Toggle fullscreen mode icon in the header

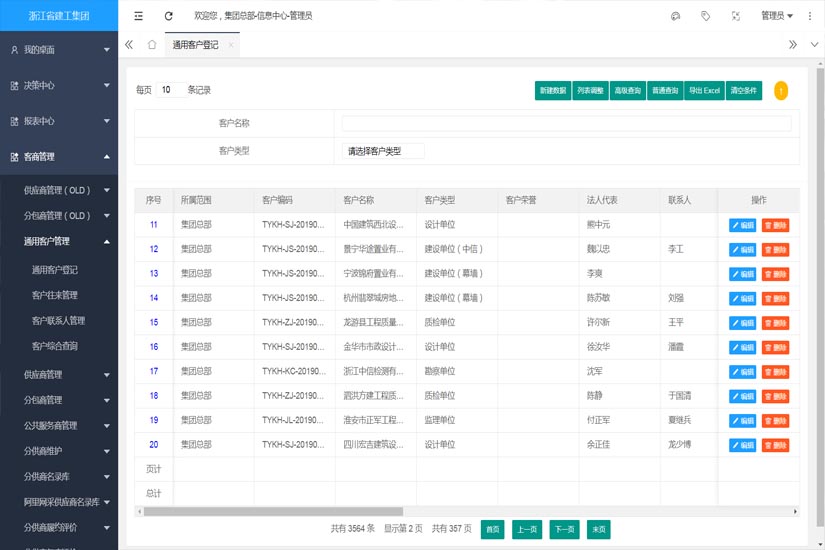(x=736, y=16)
